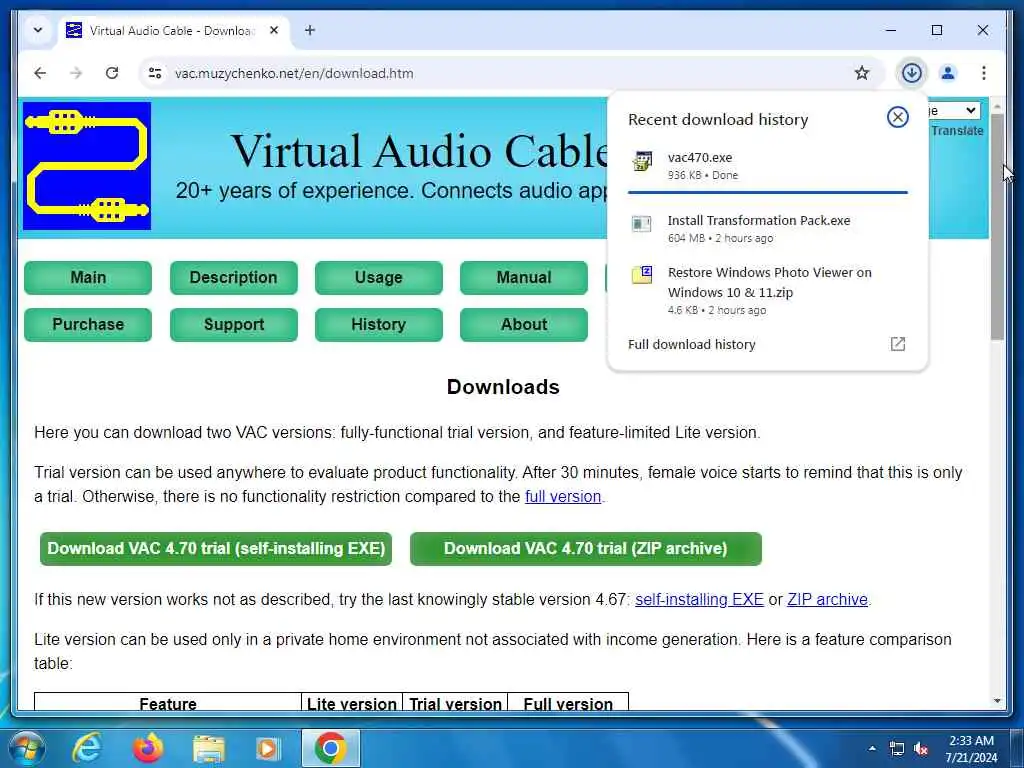Viewport: 1024px width, 768px height.
Task: Open a new browser tab
Action: (x=310, y=30)
